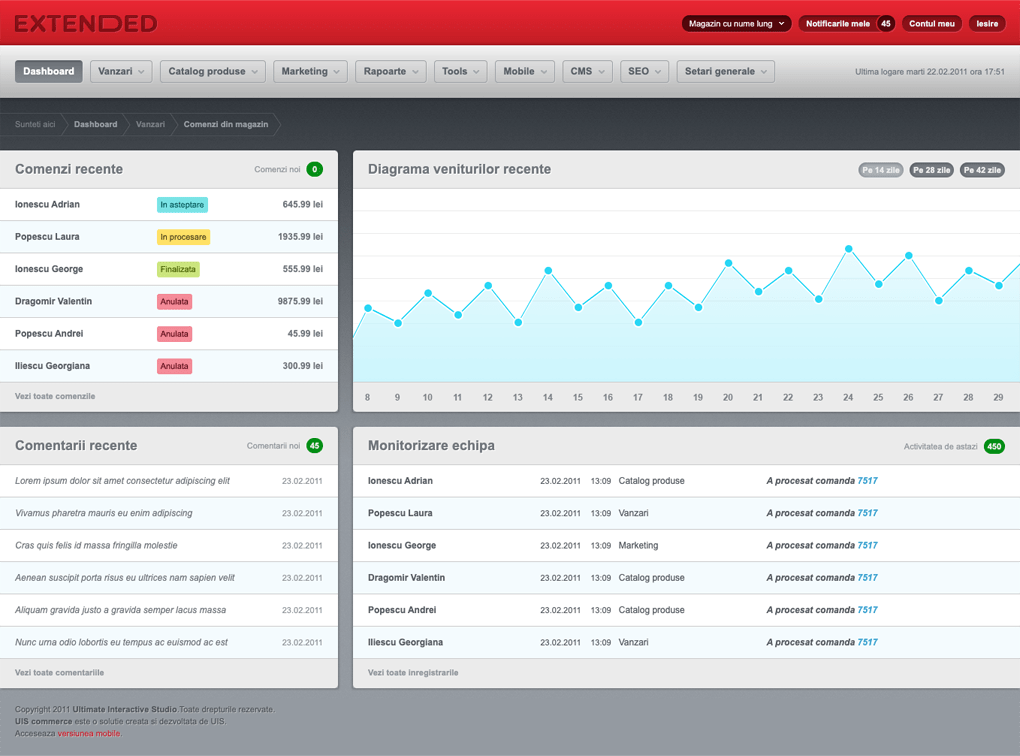
Task: Click the In procesare status tag
Action: click(183, 237)
